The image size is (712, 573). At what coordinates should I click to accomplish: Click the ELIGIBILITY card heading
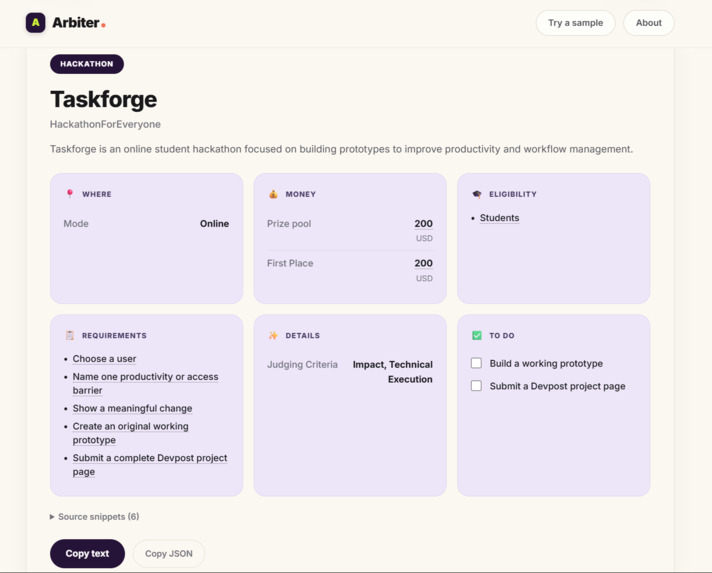(513, 194)
